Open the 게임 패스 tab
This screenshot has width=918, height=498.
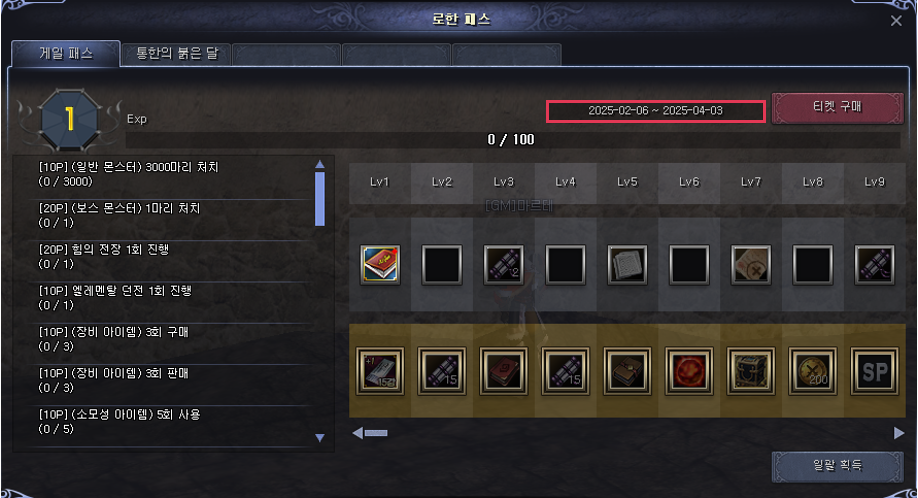[66, 53]
